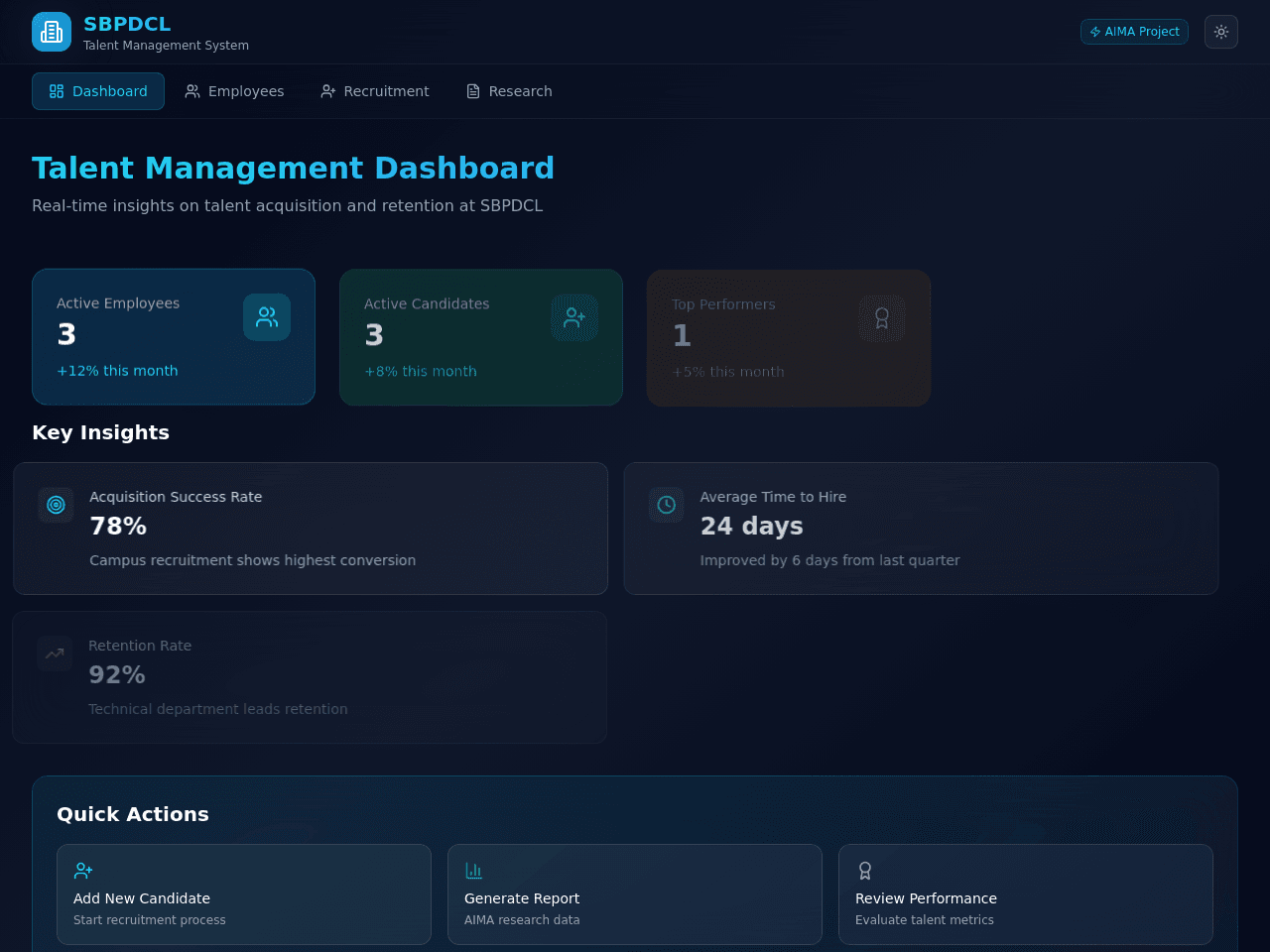Go to the Recruitment tab
The image size is (1270, 952).
(375, 91)
